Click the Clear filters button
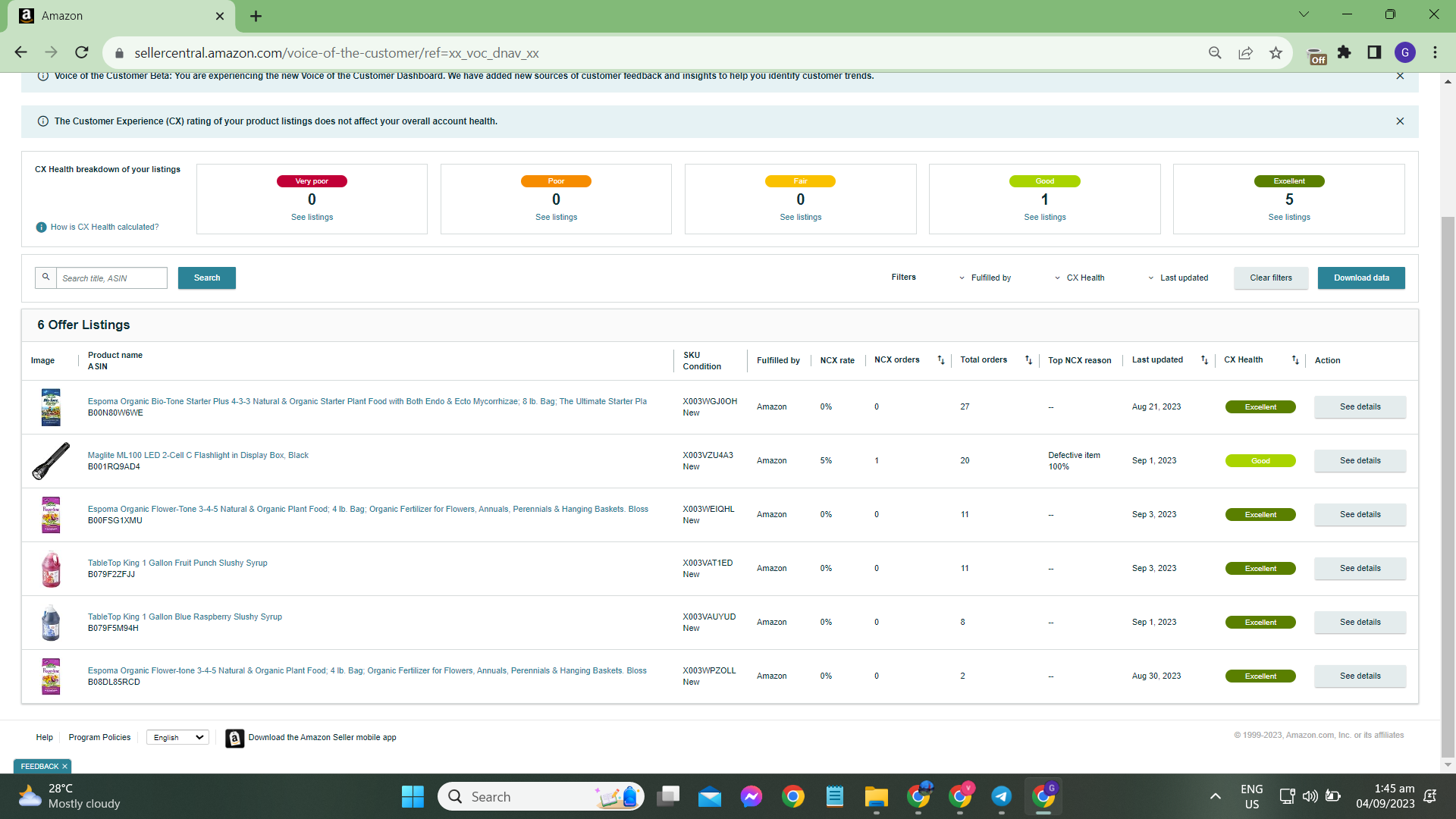This screenshot has width=1456, height=819. point(1271,278)
